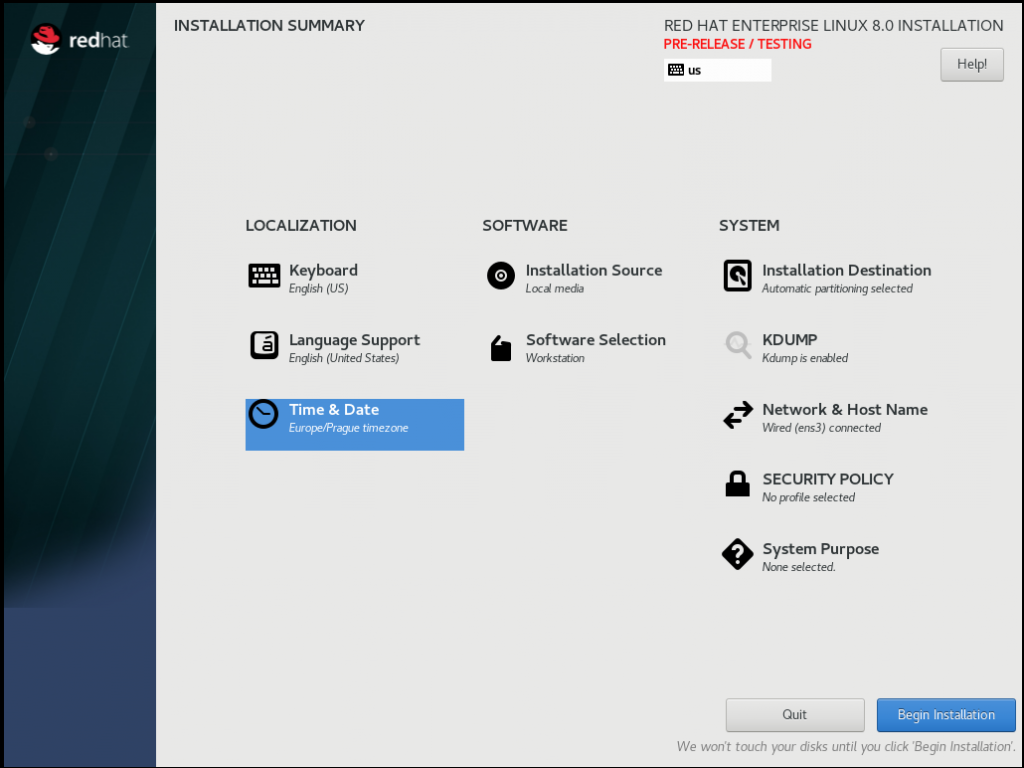Click the "We won't touch your disks" note
Image resolution: width=1024 pixels, height=768 pixels.
(x=846, y=746)
